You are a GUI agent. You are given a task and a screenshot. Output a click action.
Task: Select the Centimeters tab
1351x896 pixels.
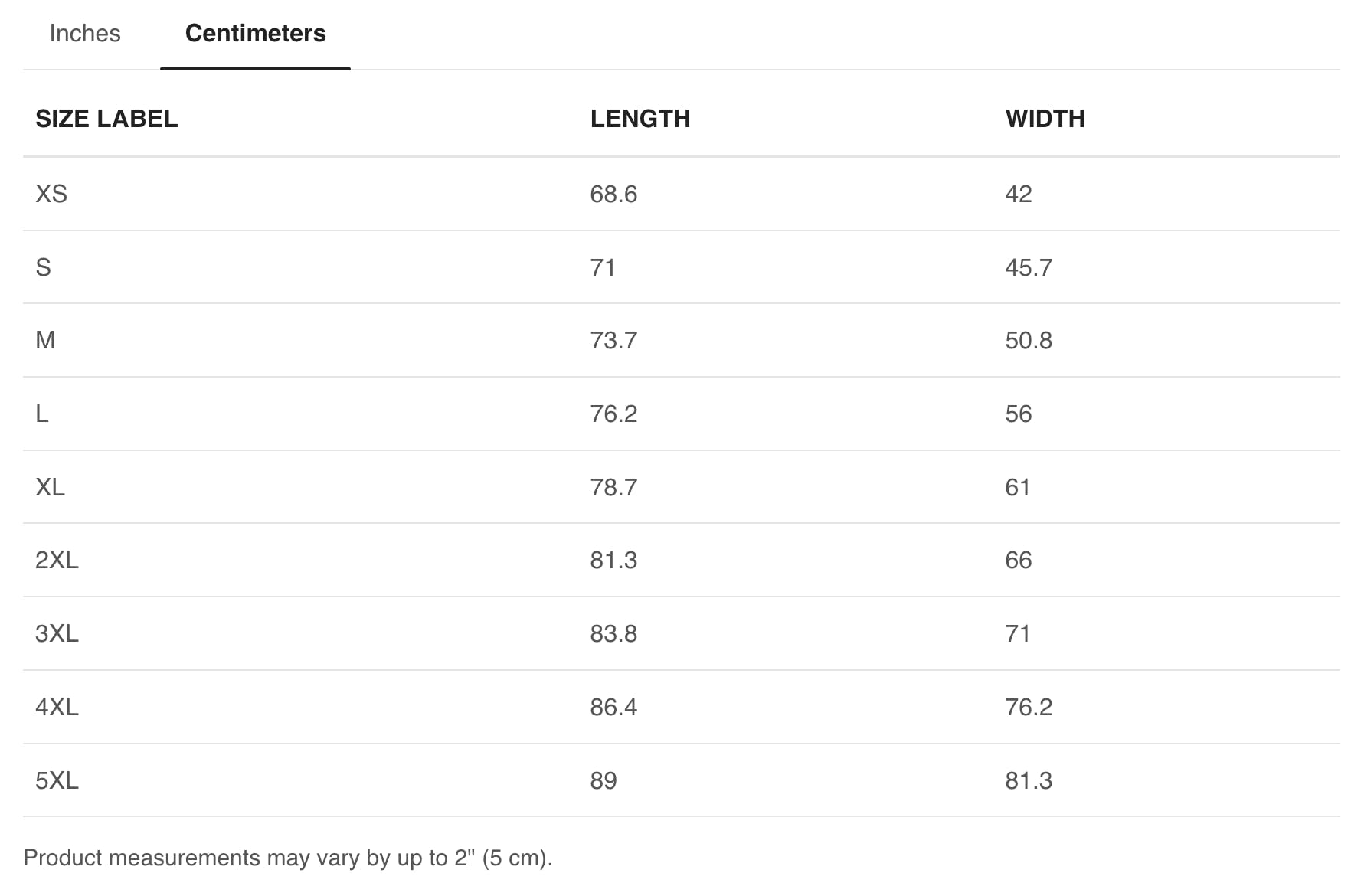point(255,34)
